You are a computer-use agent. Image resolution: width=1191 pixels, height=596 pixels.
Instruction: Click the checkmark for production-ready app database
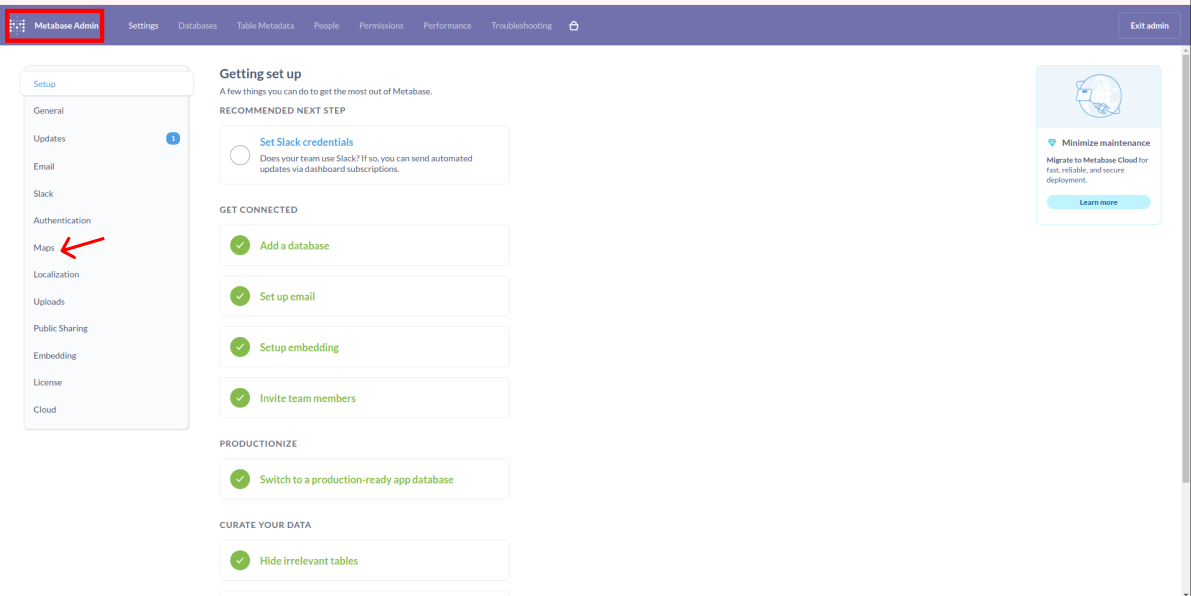tap(240, 479)
